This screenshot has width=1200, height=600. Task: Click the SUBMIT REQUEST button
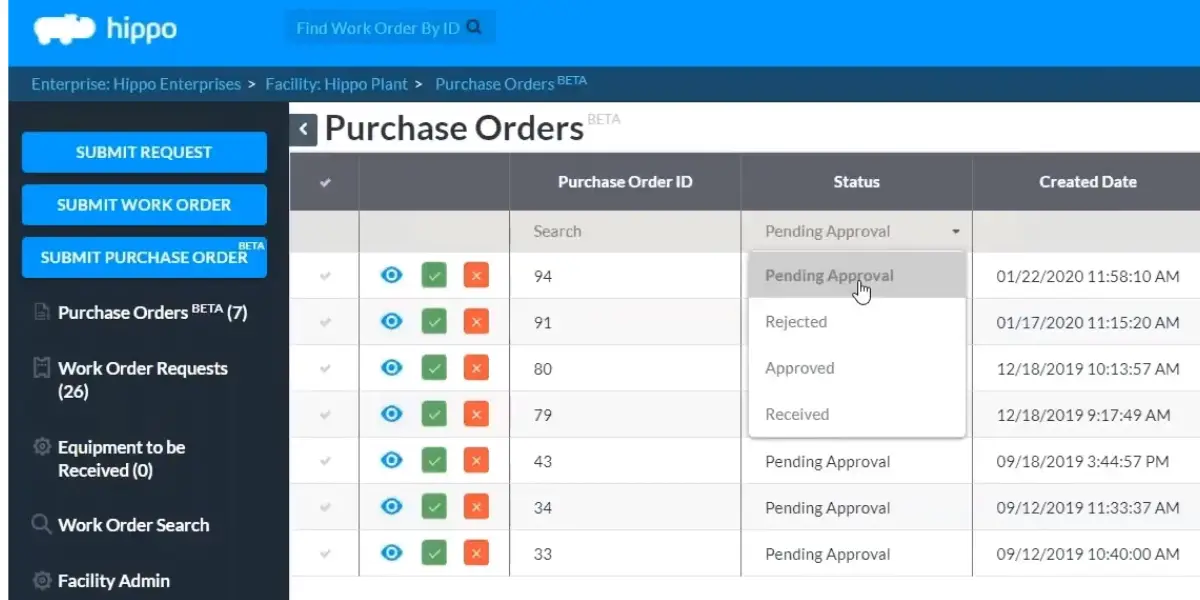coord(144,152)
